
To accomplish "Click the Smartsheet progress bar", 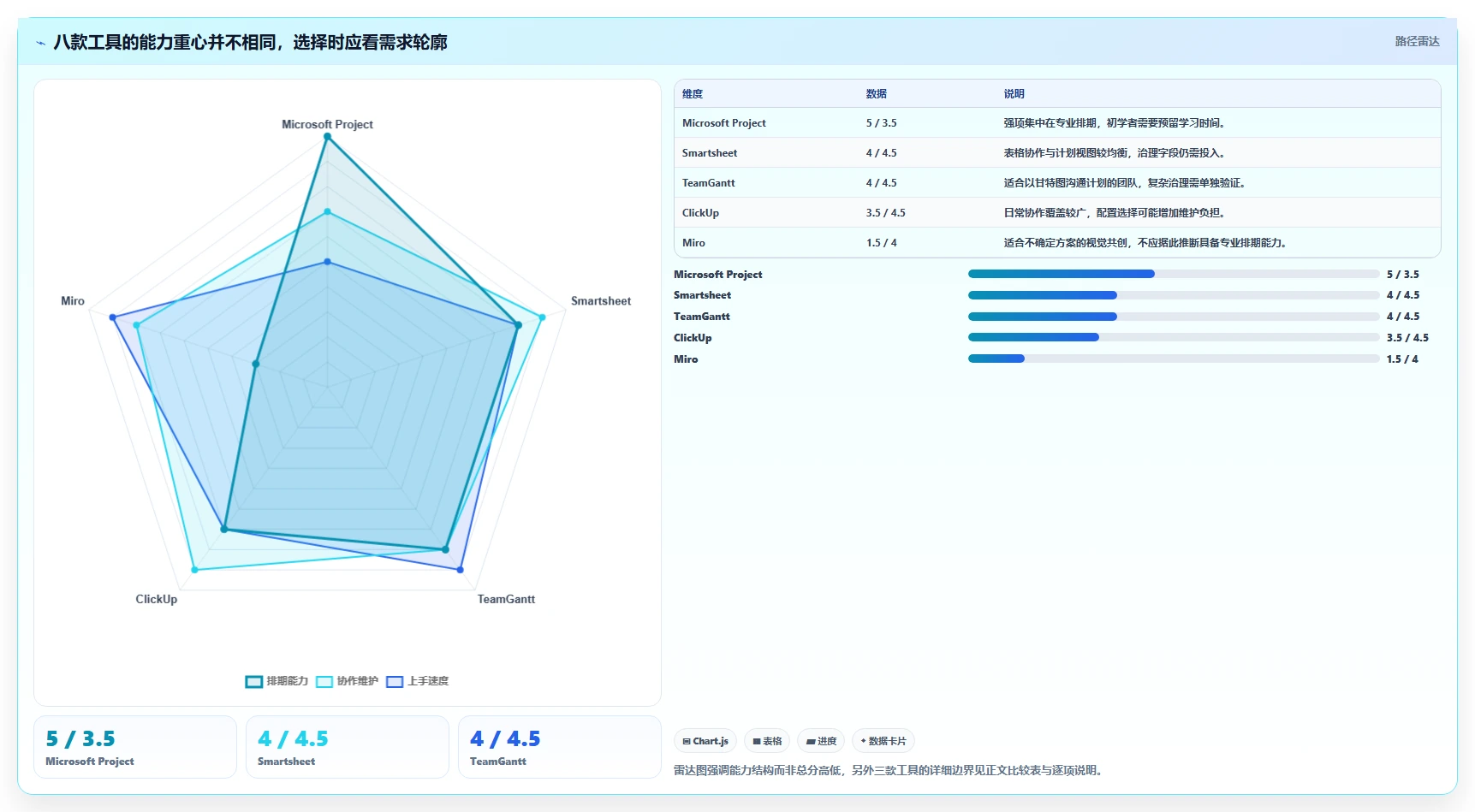I will point(1174,295).
